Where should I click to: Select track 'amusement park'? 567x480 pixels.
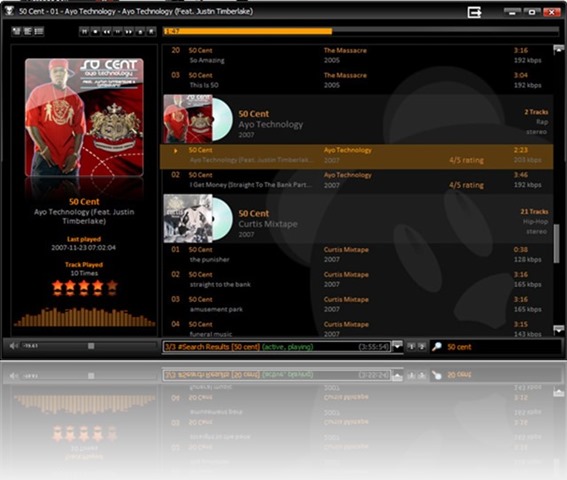coord(356,305)
